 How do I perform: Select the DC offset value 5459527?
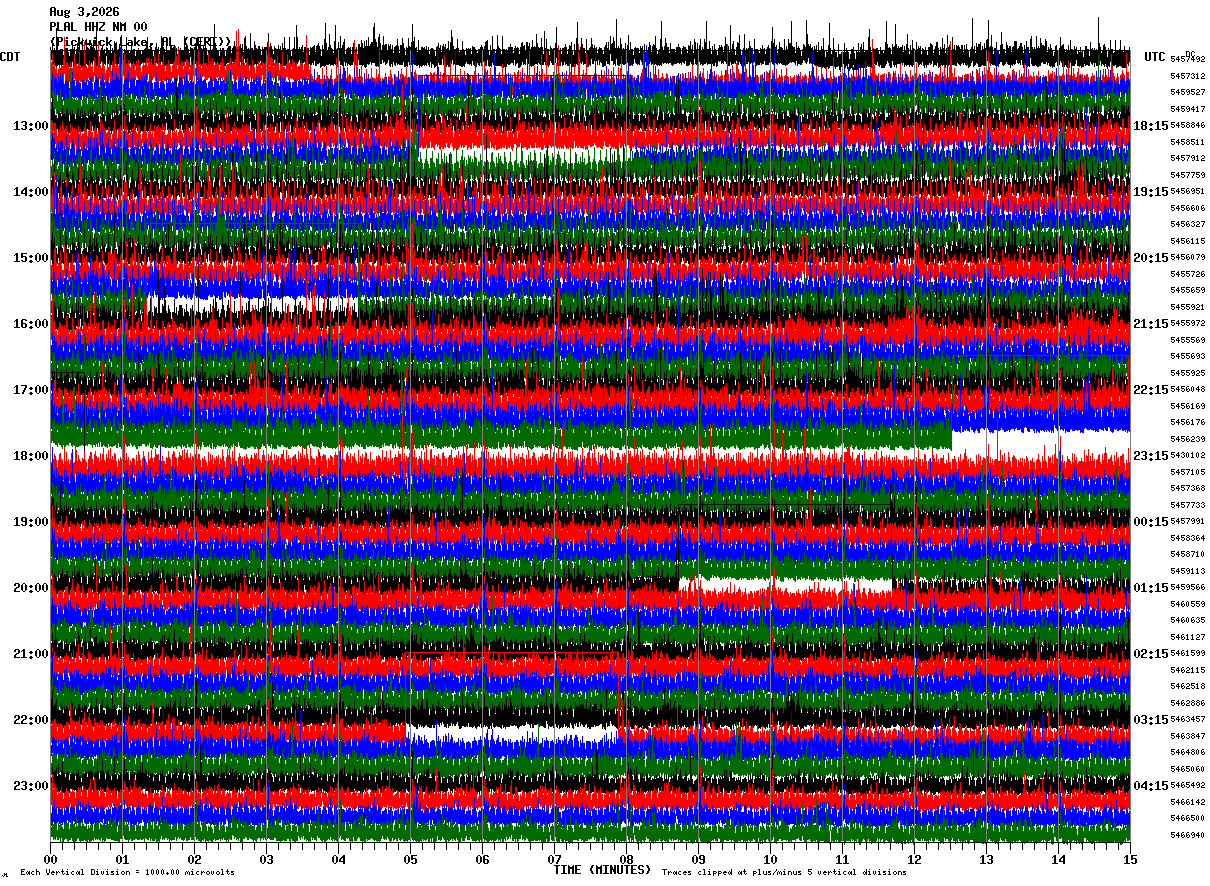pyautogui.click(x=1187, y=92)
